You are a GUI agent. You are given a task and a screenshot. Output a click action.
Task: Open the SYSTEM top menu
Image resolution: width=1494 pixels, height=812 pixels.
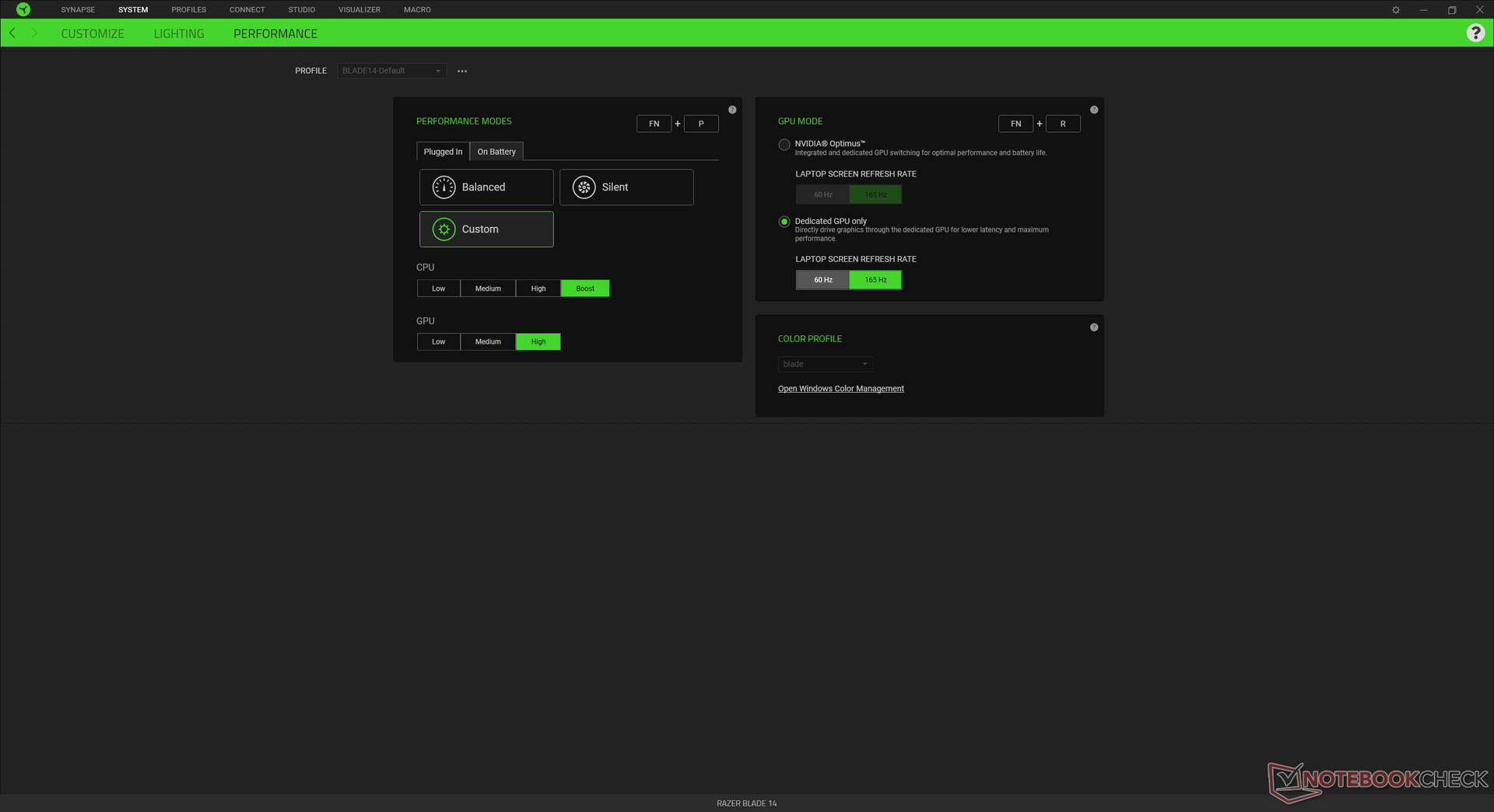click(x=133, y=10)
